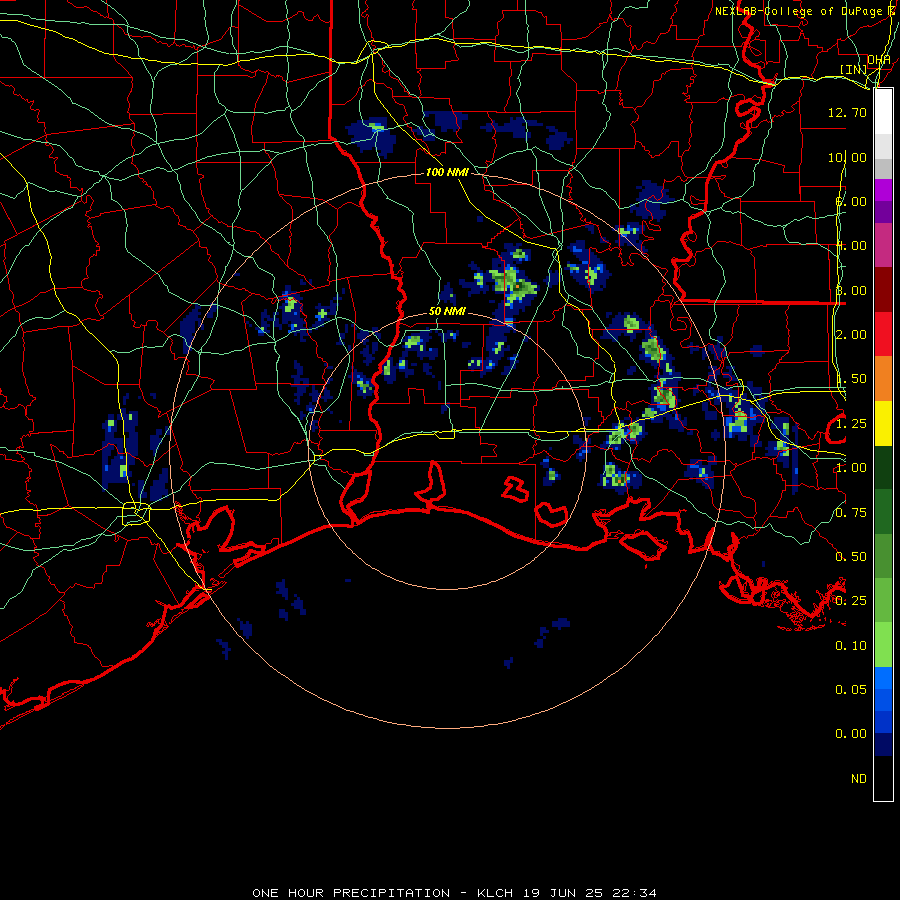Select the pink legend swatch near 4.00

tap(883, 245)
